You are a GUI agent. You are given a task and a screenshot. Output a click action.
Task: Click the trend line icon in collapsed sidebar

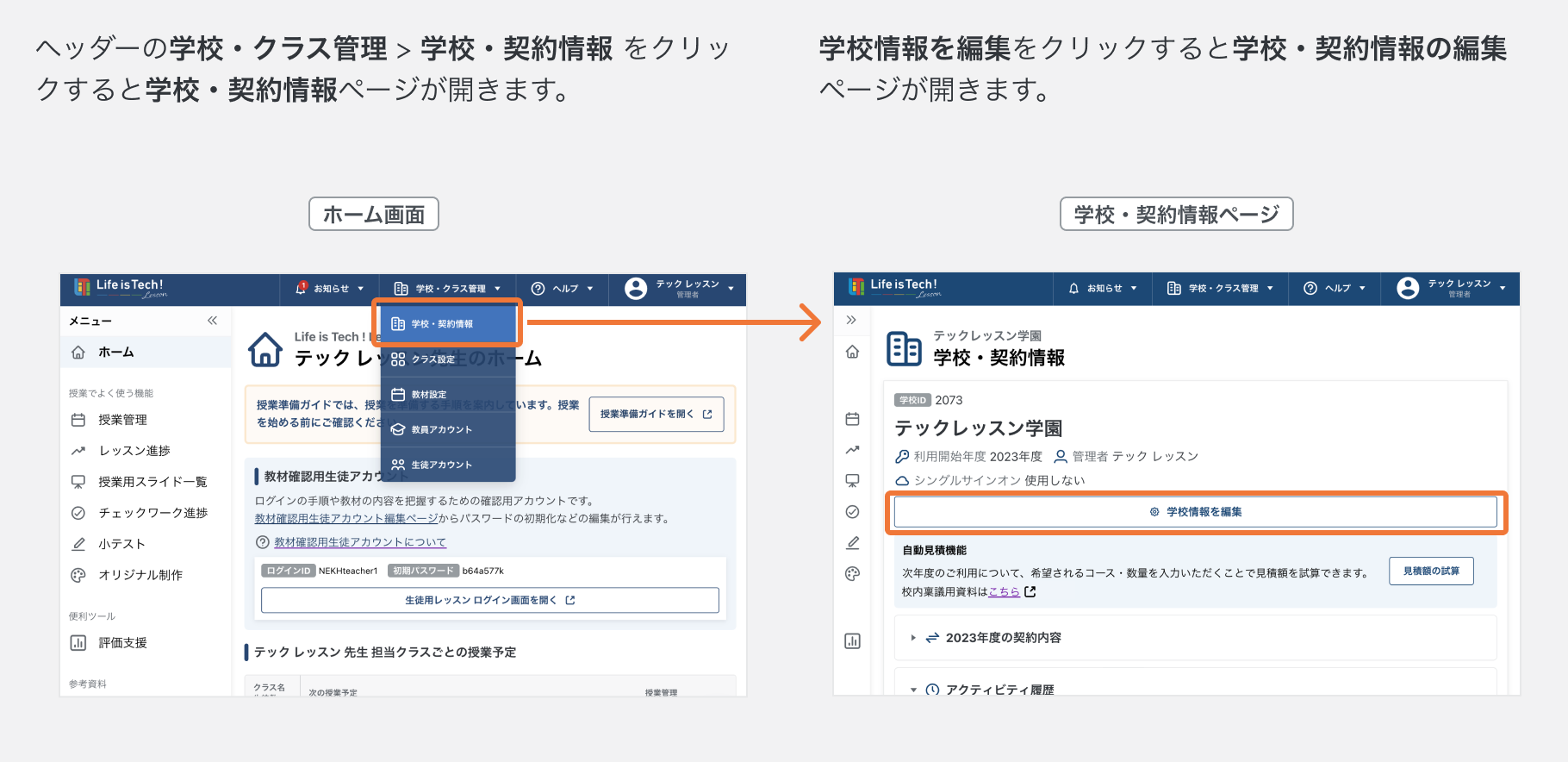point(852,450)
